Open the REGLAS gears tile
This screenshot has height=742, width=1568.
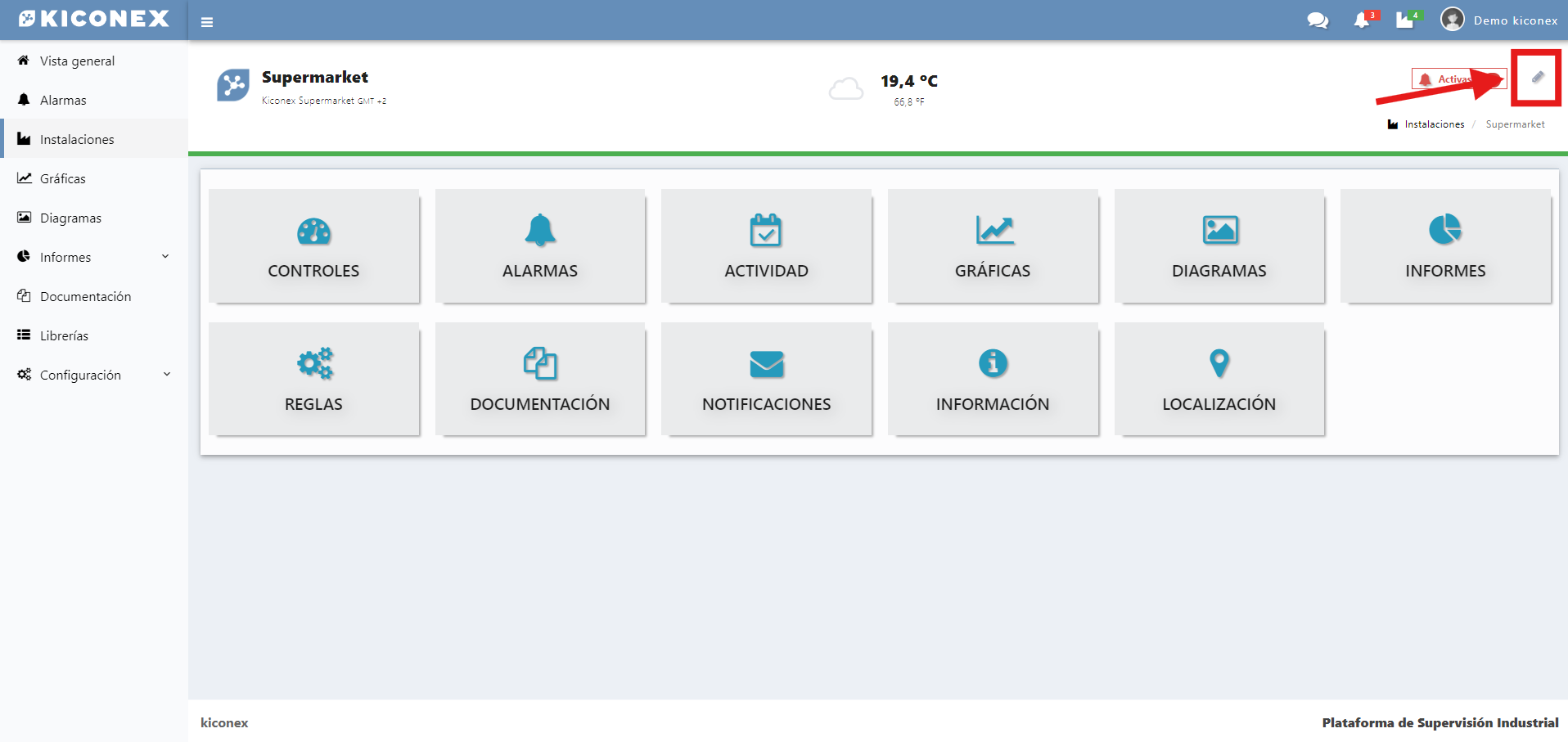click(313, 380)
